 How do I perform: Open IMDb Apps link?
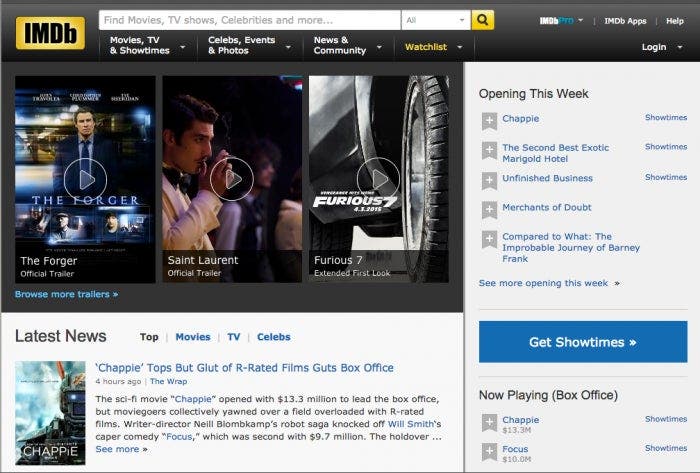[x=625, y=21]
